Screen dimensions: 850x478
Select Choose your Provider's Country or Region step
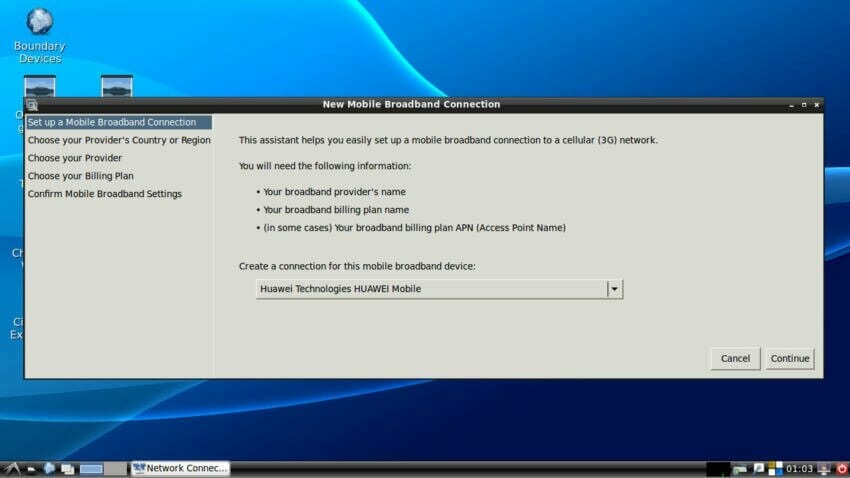[x=119, y=140]
